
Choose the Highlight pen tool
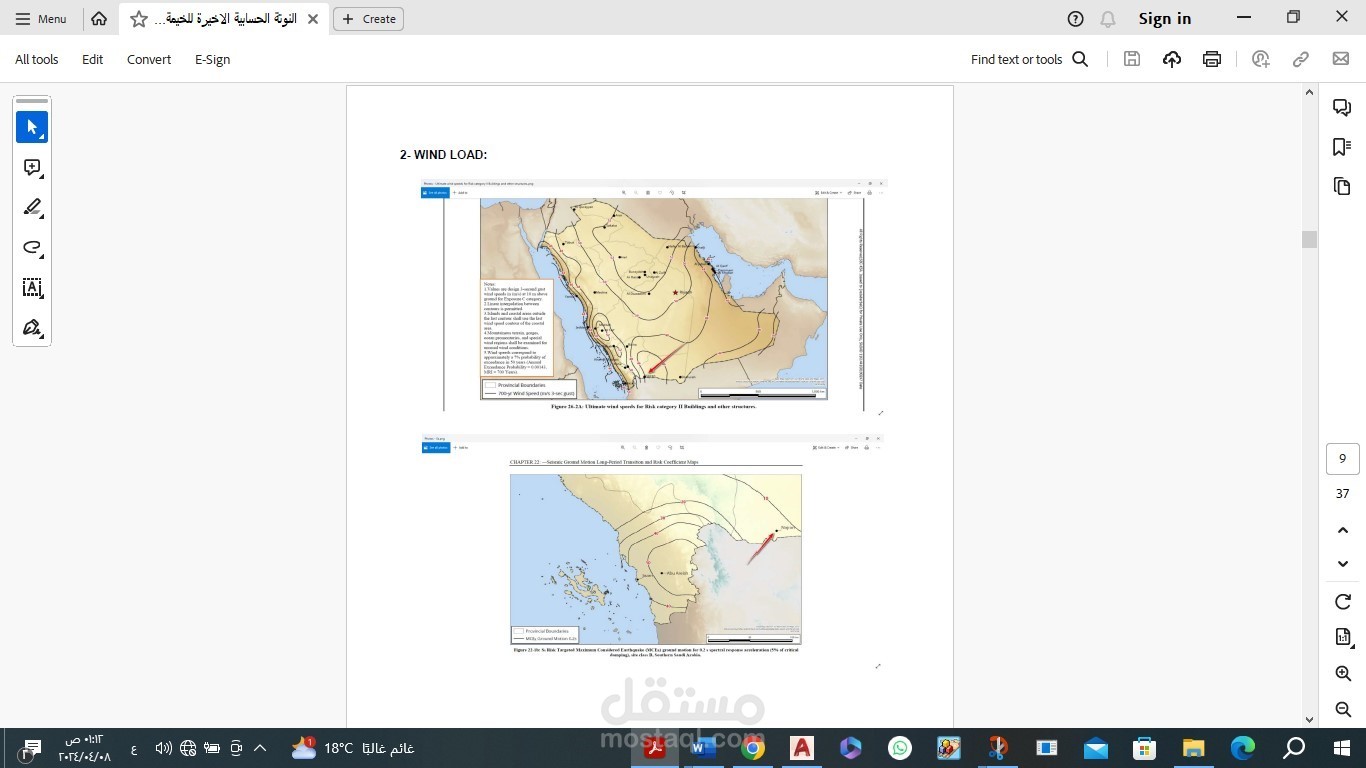click(32, 208)
